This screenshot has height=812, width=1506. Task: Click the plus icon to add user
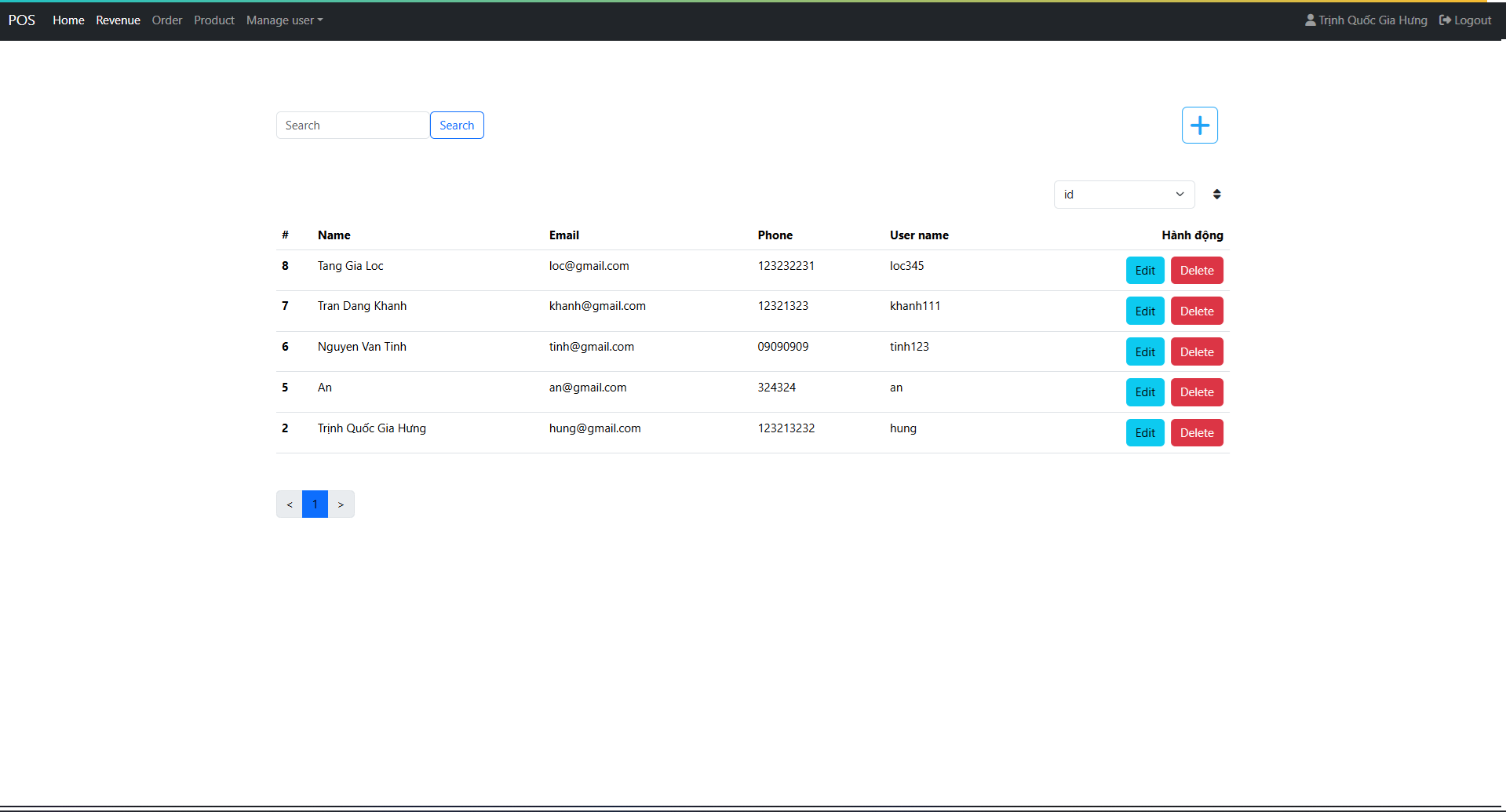tap(1199, 126)
